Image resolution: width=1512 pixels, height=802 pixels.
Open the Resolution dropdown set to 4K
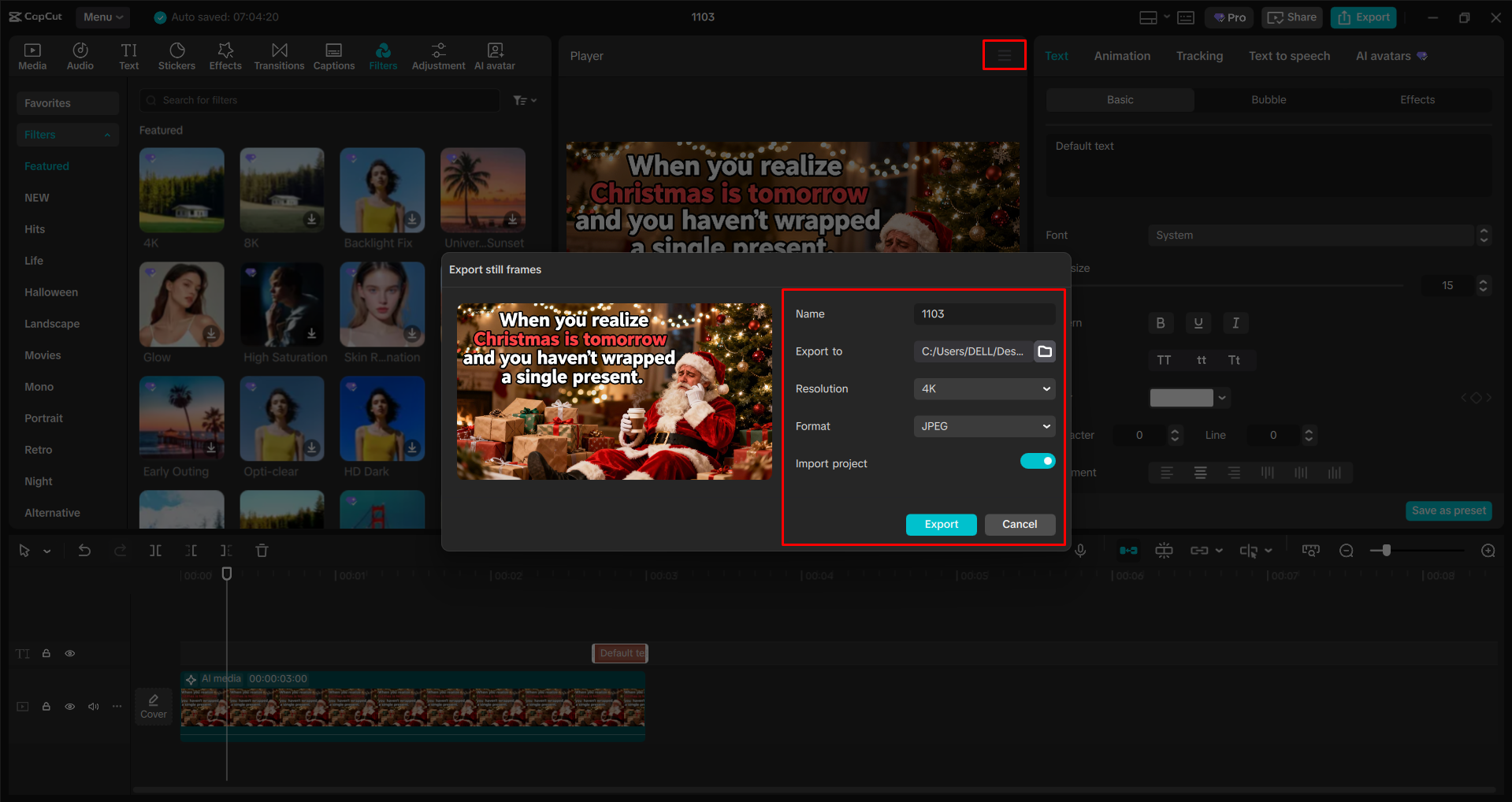pos(983,388)
